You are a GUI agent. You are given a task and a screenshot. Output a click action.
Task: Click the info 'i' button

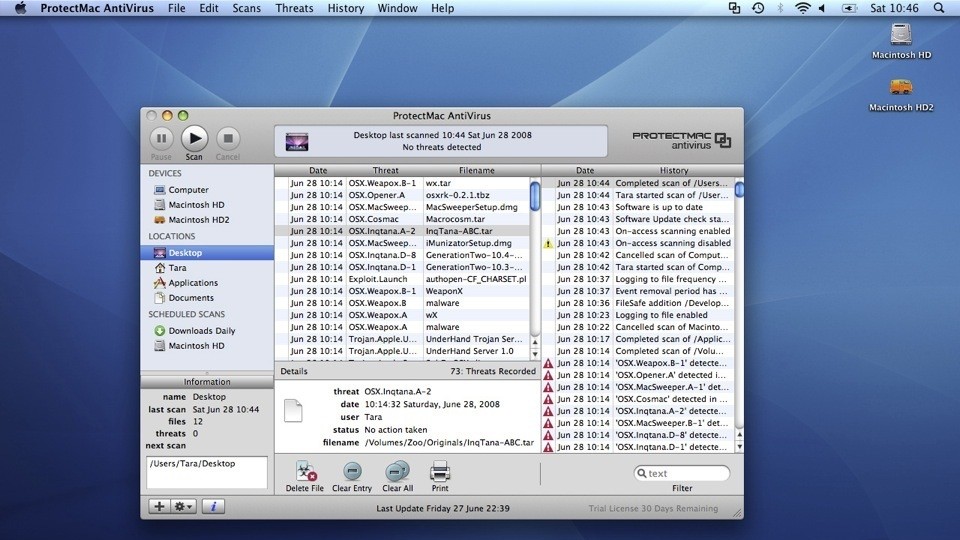tap(213, 506)
